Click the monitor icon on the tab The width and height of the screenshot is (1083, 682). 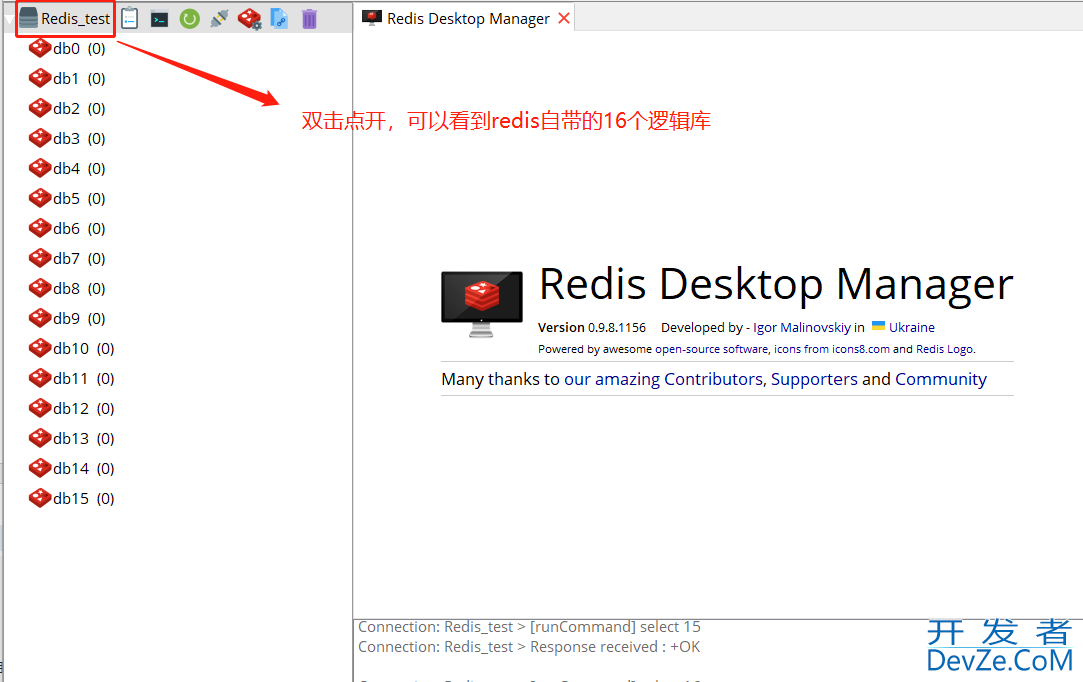[x=372, y=18]
